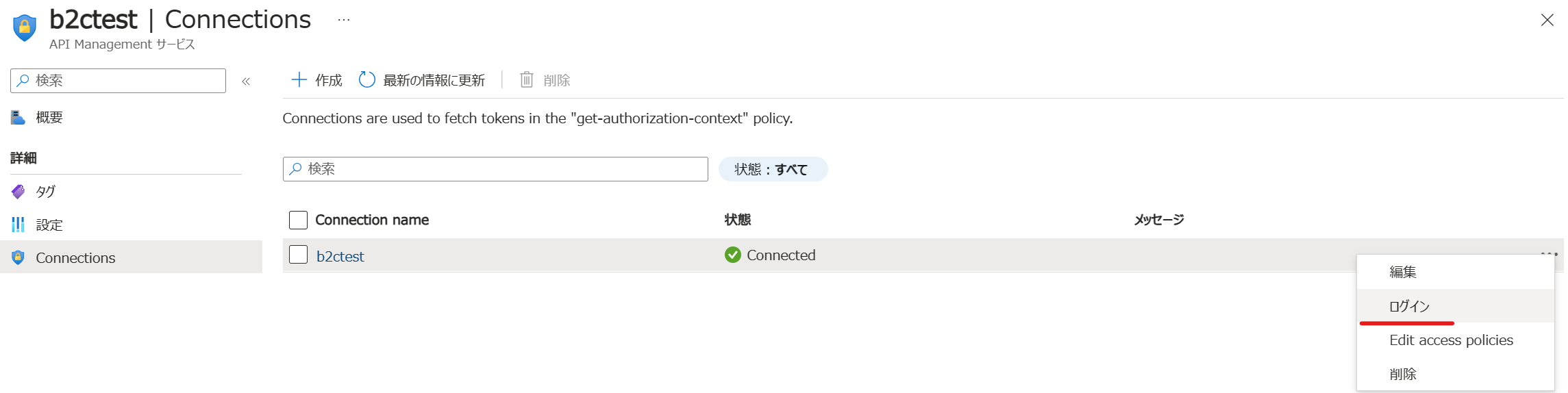Click the trash can 削除 toolbar icon

tap(526, 80)
